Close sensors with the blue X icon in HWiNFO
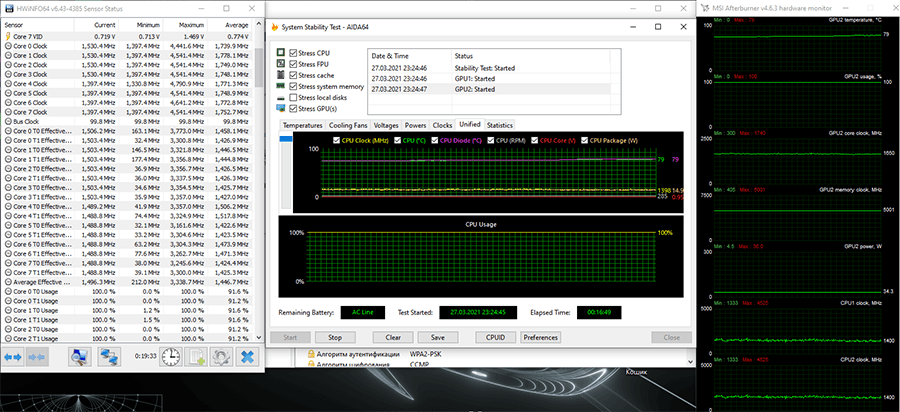The image size is (900, 412). tap(247, 356)
